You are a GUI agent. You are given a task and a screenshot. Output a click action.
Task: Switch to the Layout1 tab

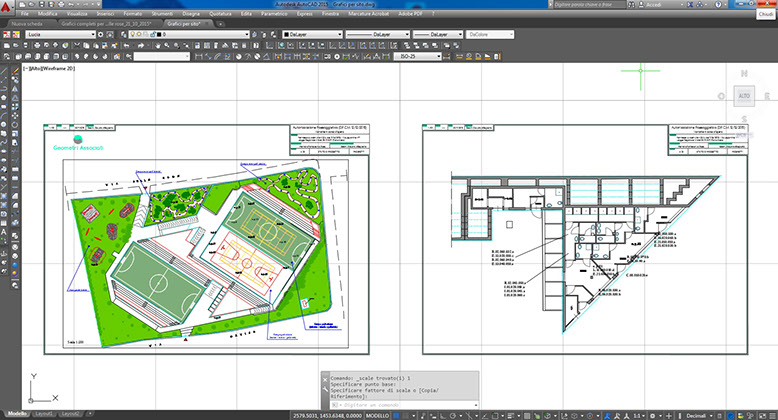[x=44, y=413]
